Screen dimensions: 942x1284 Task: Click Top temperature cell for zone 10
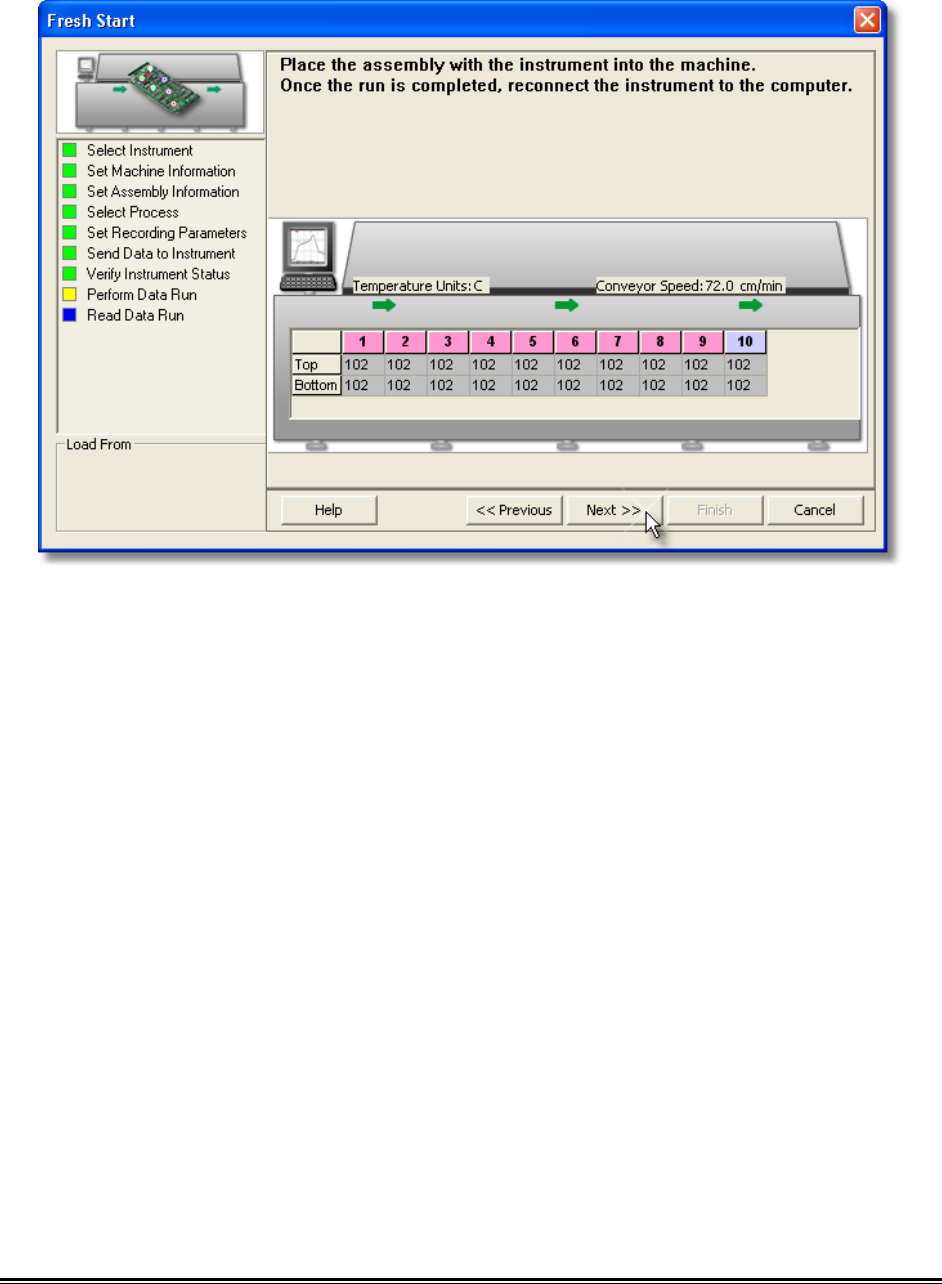pos(745,365)
